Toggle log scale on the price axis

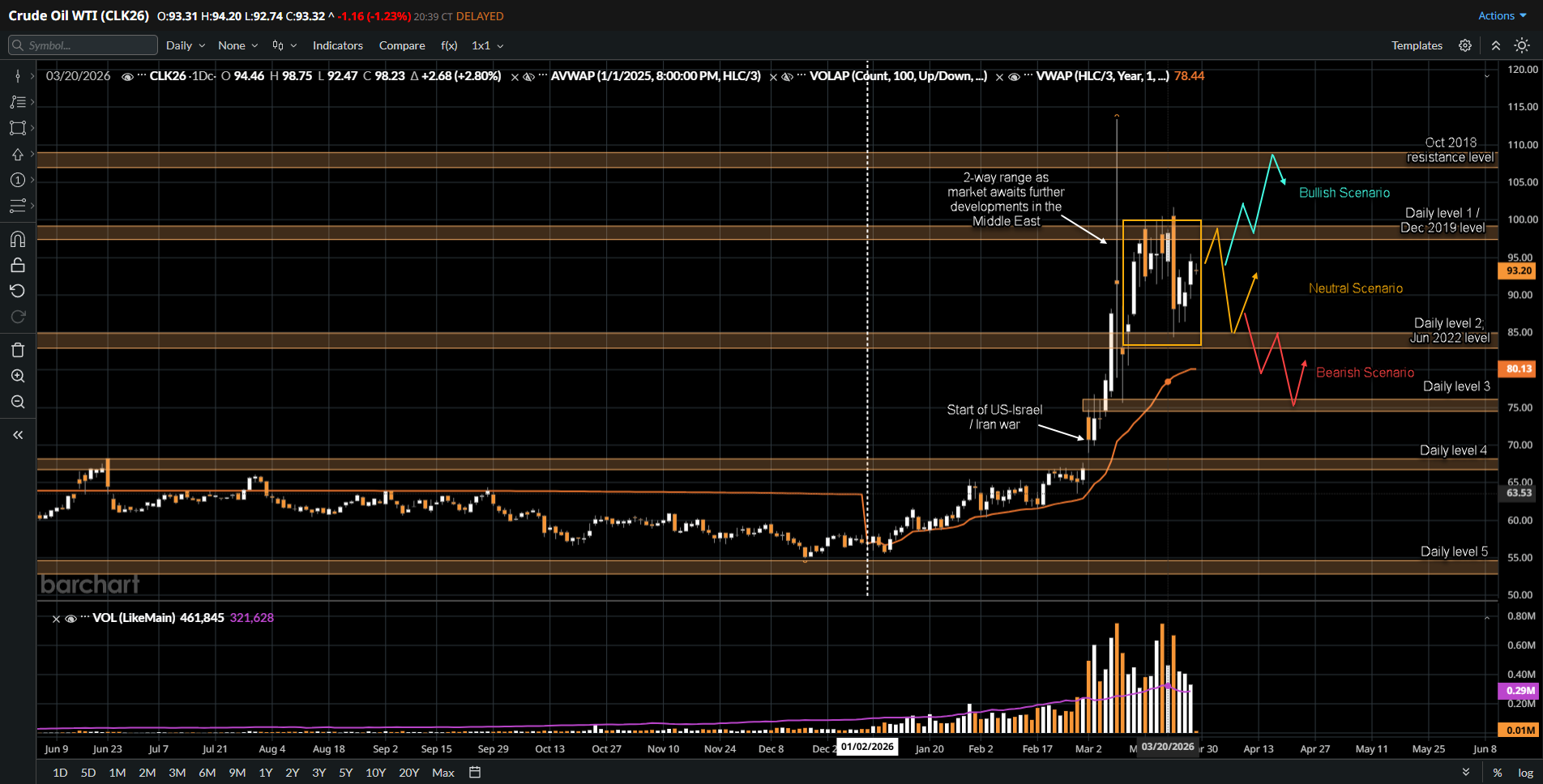coord(1525,773)
